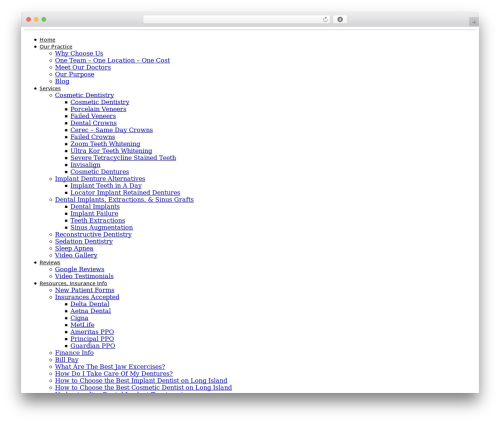Screen dimensions: 500x423
Task: Open Severe Tetracycline Stained Teeth link
Action: (123, 158)
